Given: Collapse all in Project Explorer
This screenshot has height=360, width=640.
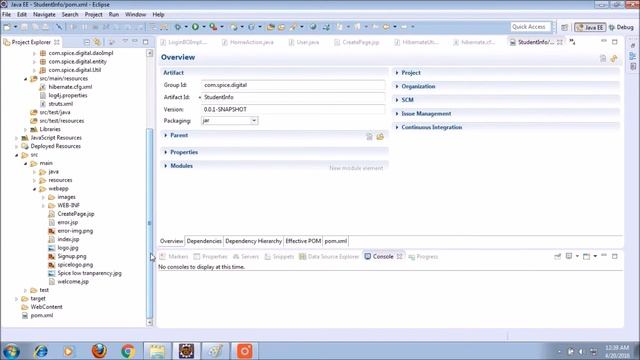Looking at the screenshot, I should [x=87, y=42].
